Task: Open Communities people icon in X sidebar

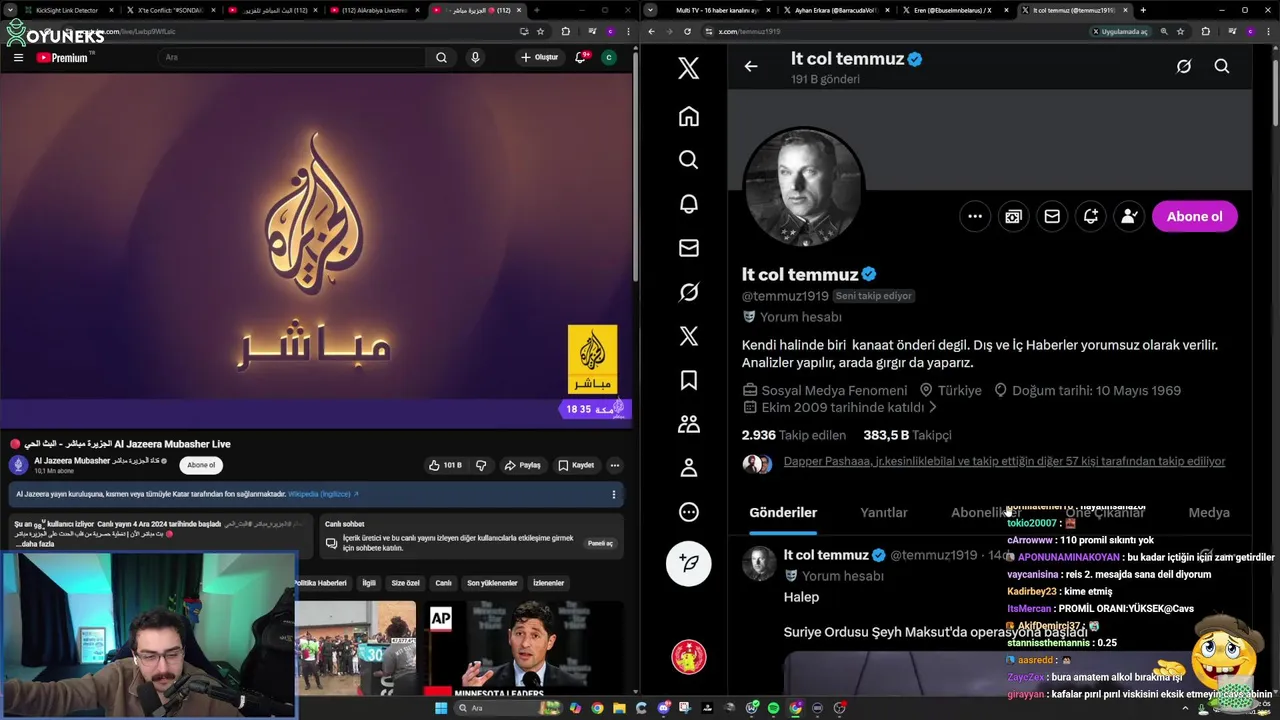Action: 688,424
